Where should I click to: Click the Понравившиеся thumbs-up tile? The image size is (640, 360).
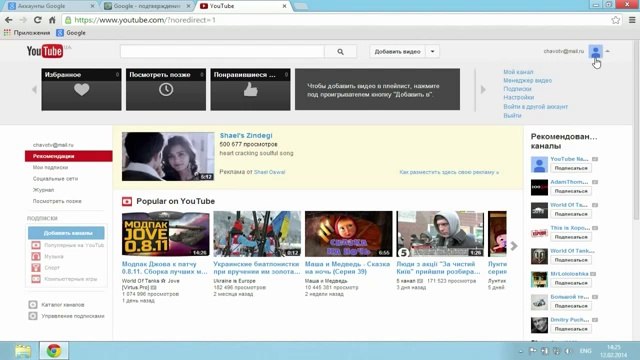250,89
